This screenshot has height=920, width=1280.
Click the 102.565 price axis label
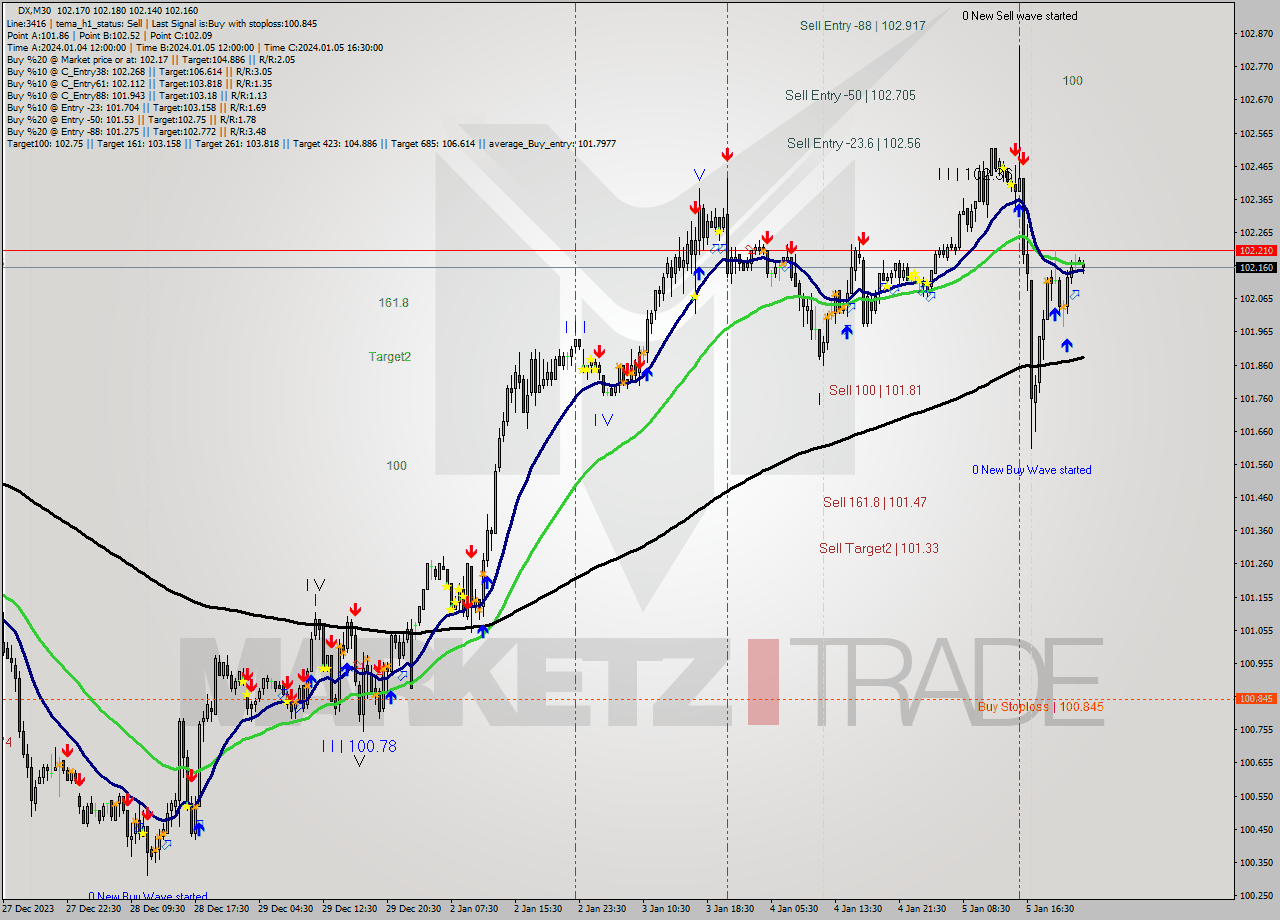click(x=1255, y=133)
